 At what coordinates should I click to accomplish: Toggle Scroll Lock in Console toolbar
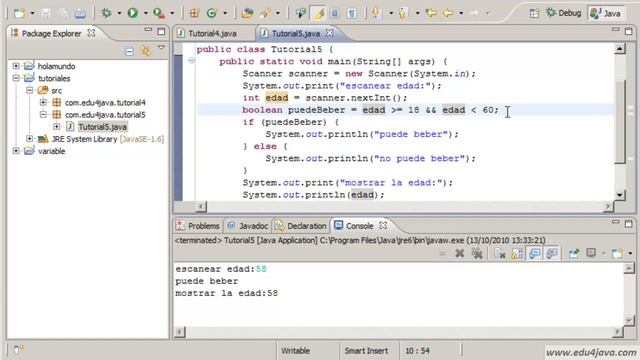pos(517,253)
